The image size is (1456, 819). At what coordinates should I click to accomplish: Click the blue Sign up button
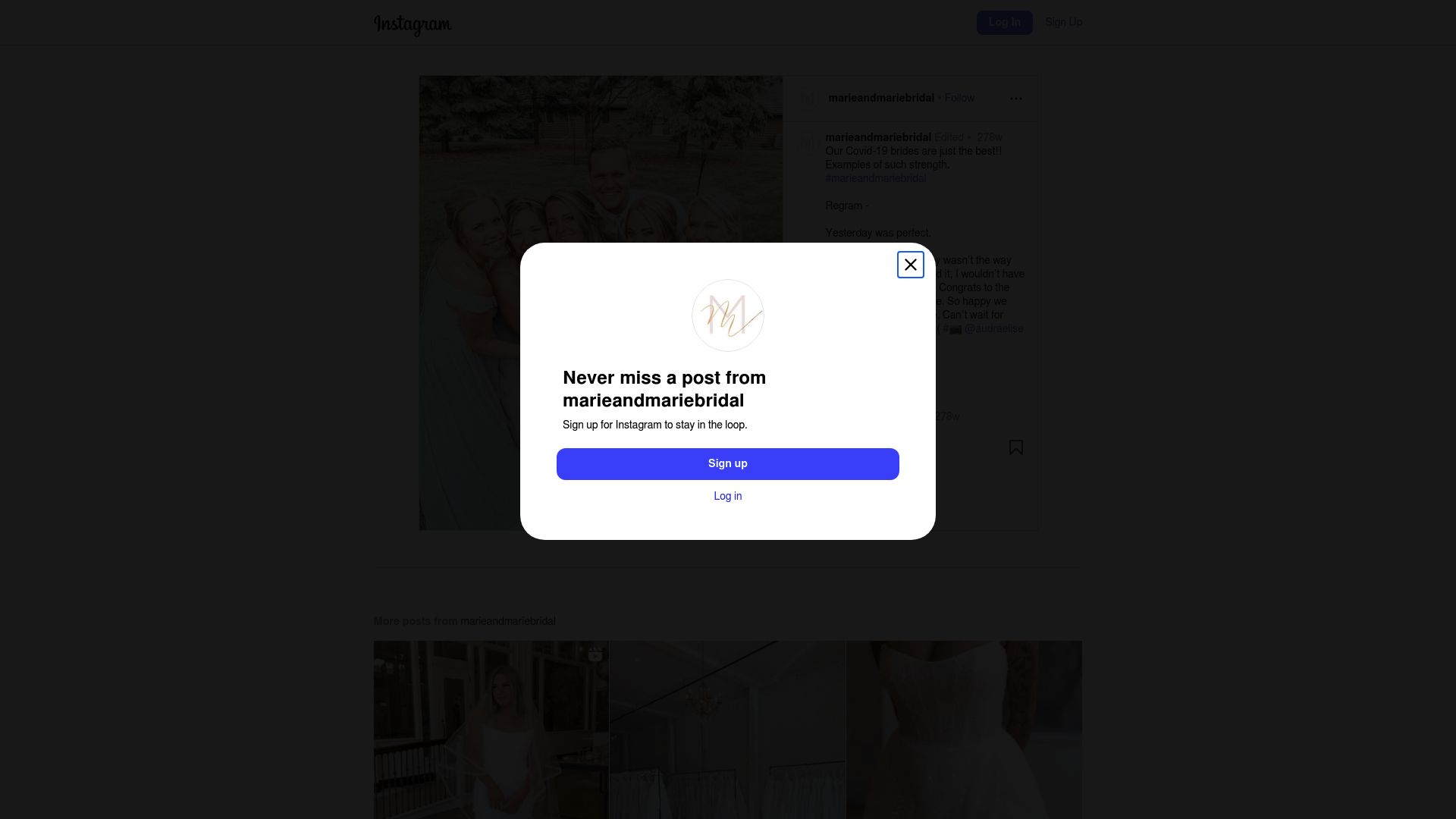(x=727, y=463)
